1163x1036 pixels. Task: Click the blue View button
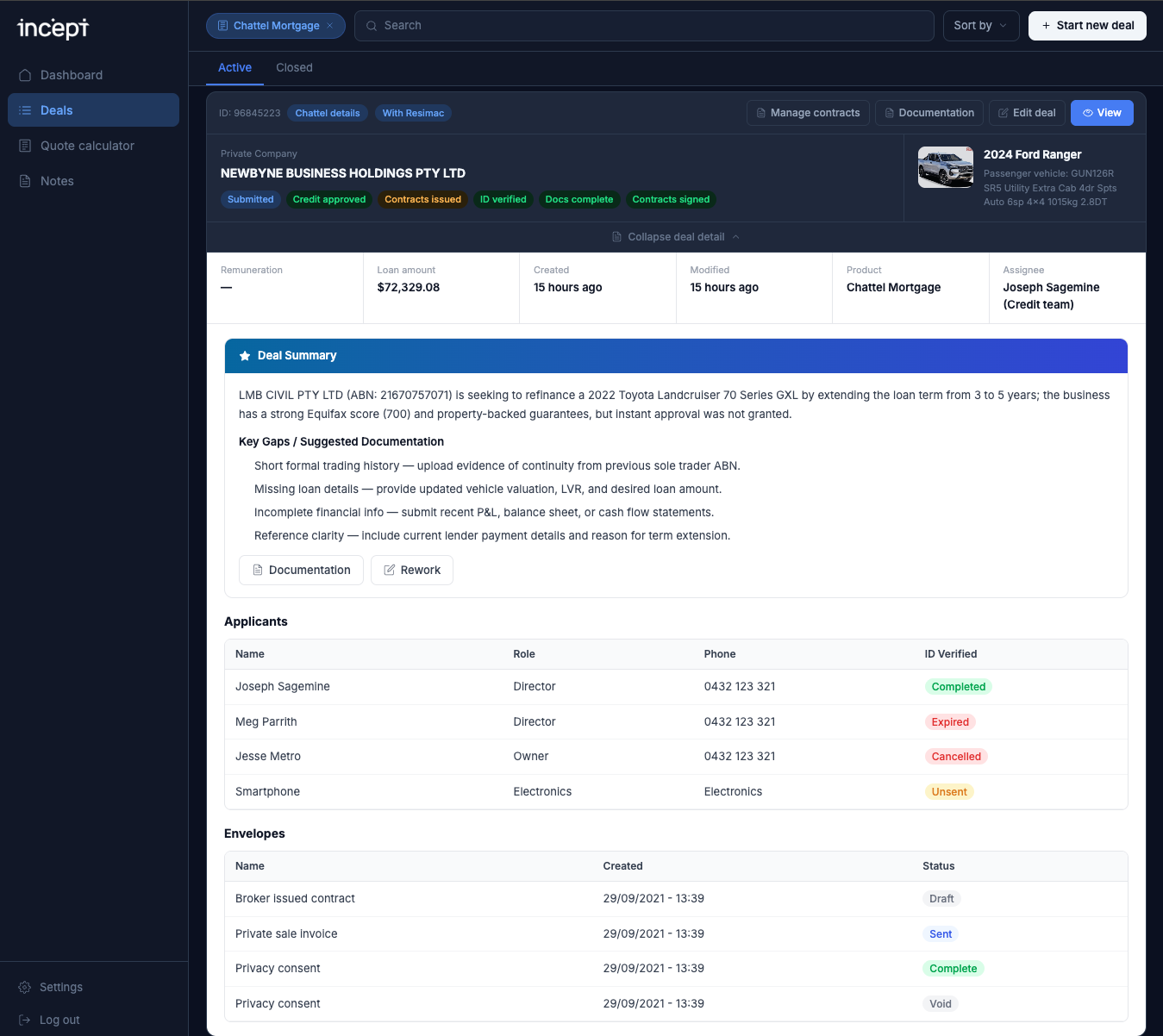tap(1102, 113)
